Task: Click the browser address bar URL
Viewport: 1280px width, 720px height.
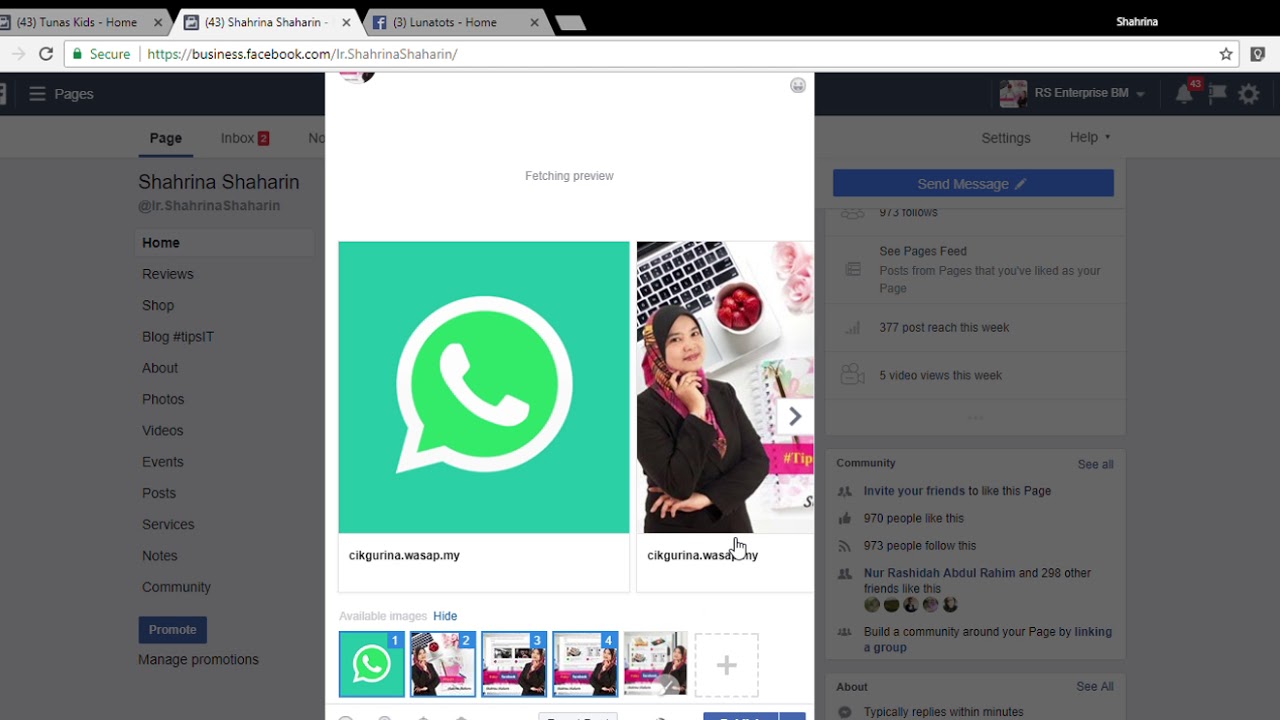Action: pyautogui.click(x=302, y=54)
